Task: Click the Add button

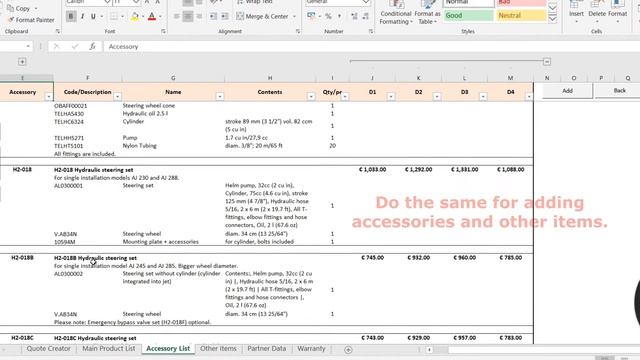Action: [x=567, y=91]
